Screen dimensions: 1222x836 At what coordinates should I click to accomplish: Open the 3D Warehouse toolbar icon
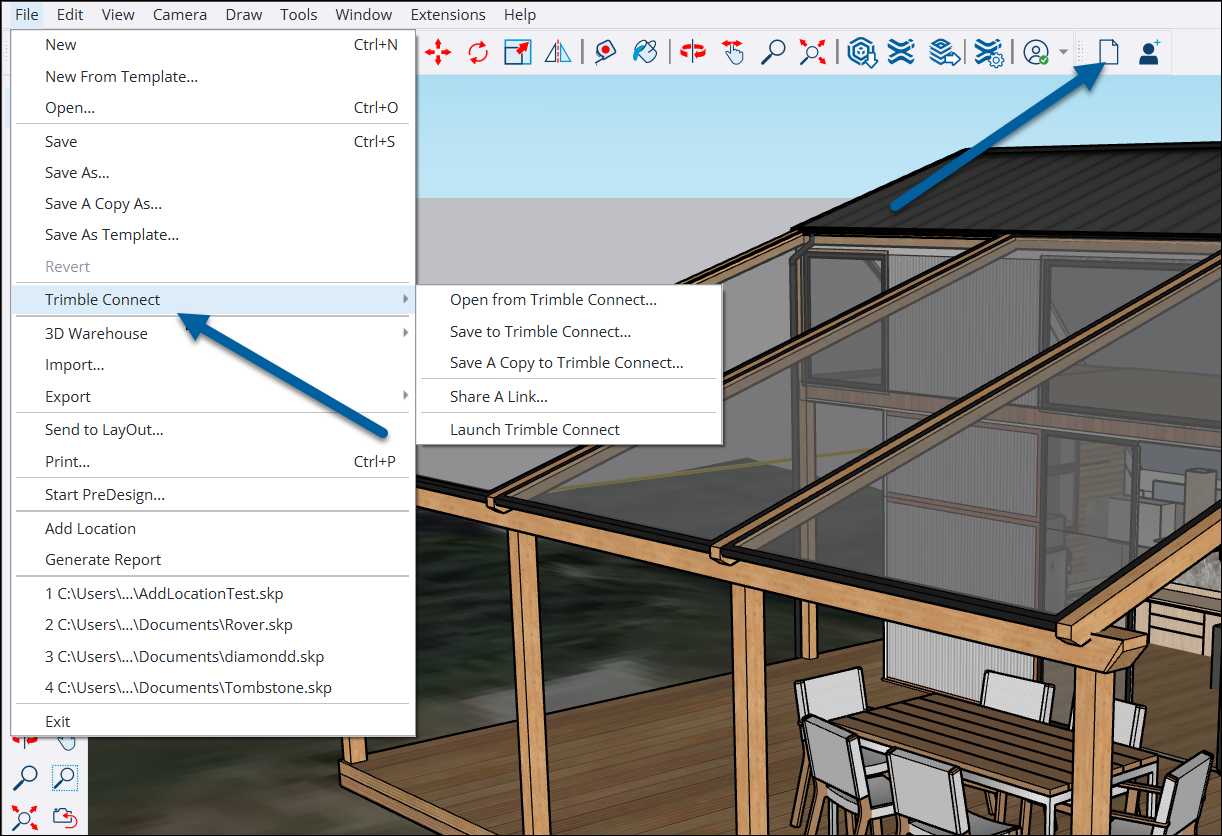(862, 53)
